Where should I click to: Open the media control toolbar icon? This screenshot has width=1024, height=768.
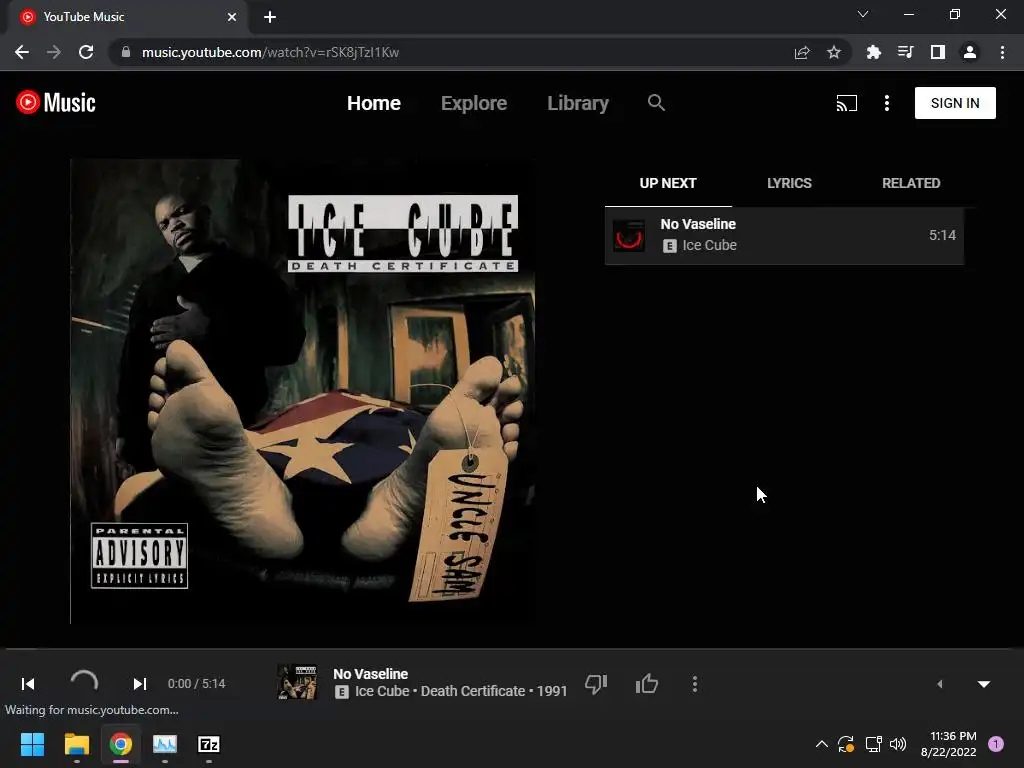point(905,52)
